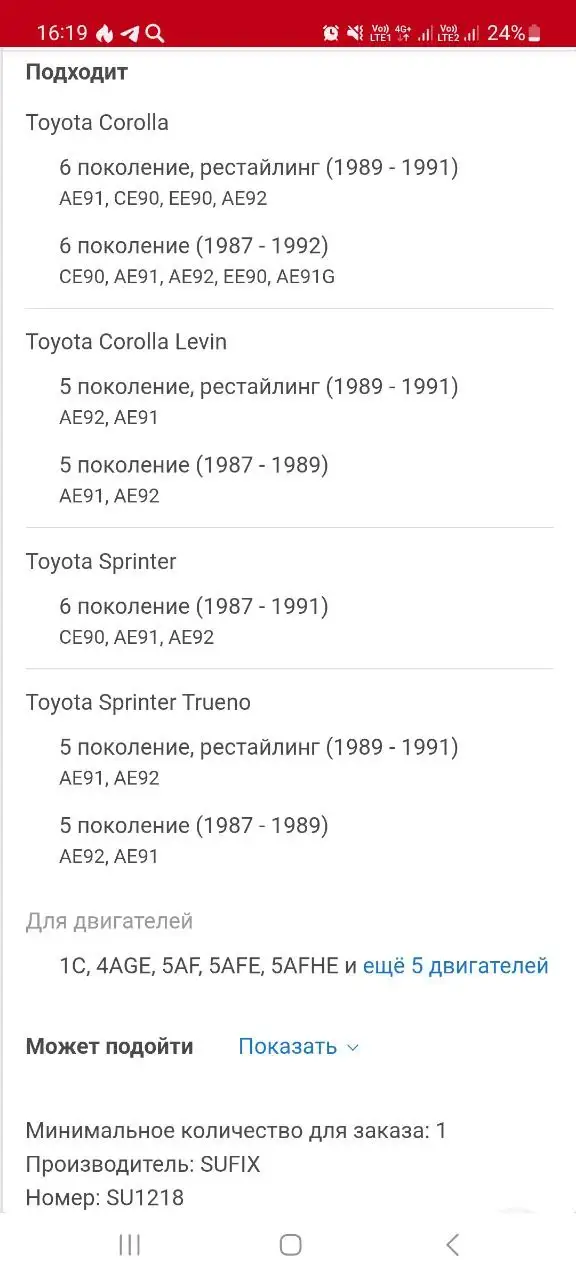The height and width of the screenshot is (1280, 576).
Task: Expand Toyota Corolla Levin generation details
Action: click(127, 341)
